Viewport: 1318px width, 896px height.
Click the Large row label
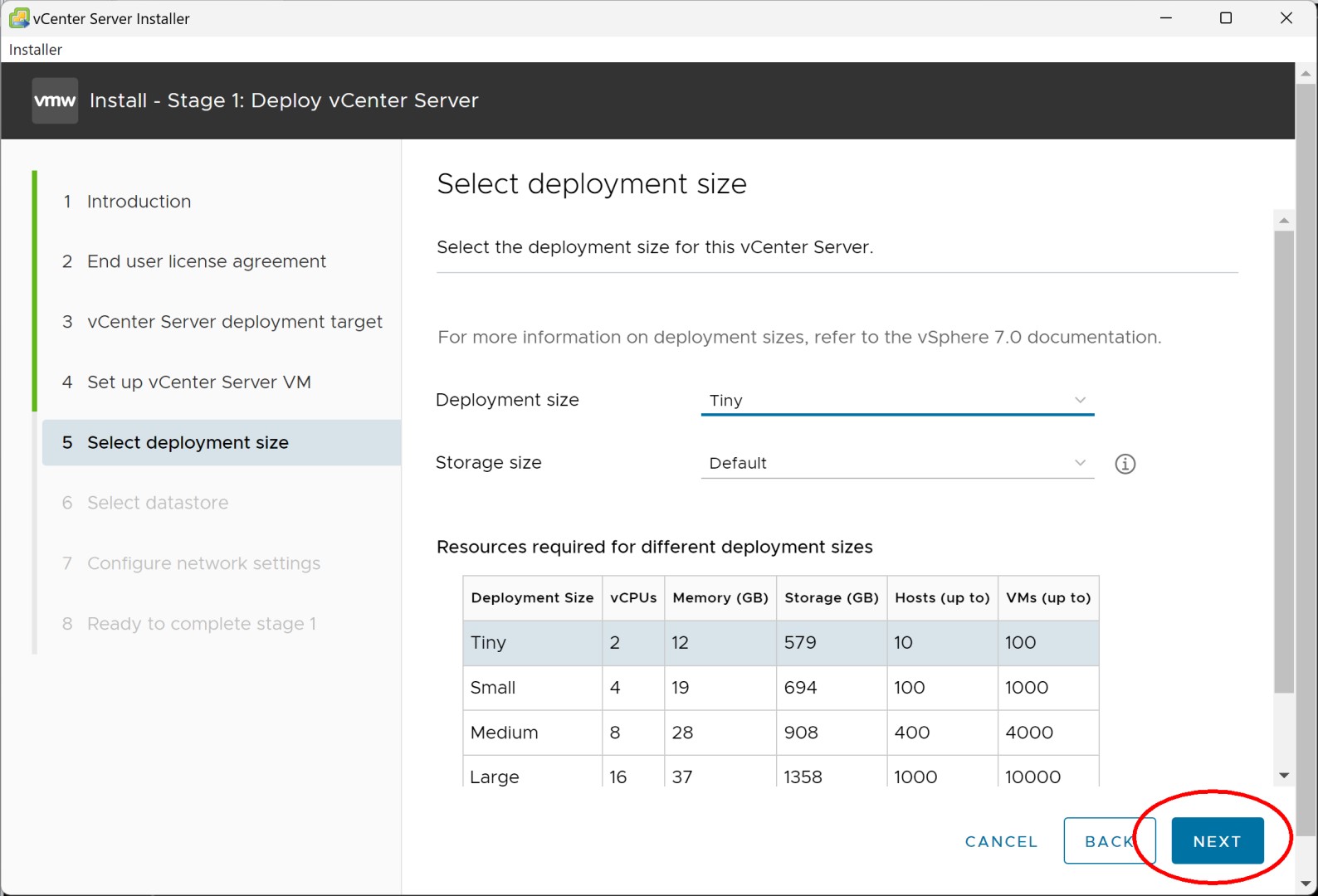pos(495,777)
